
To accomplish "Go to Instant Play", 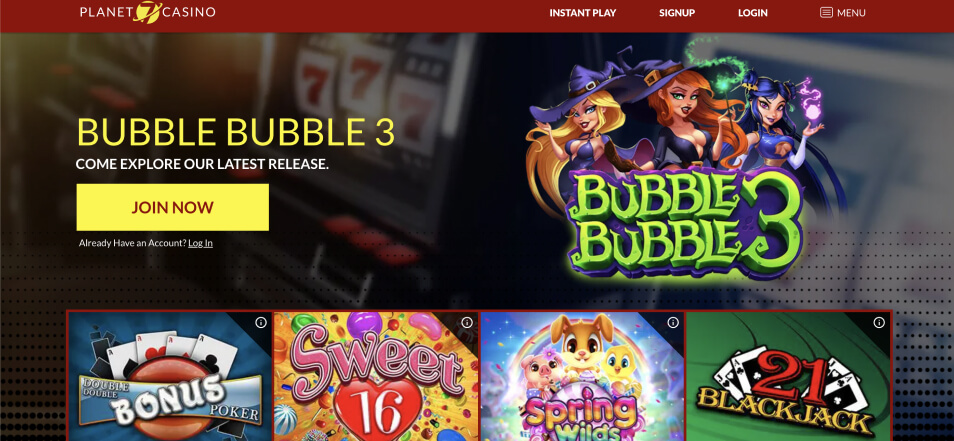I will coord(583,13).
